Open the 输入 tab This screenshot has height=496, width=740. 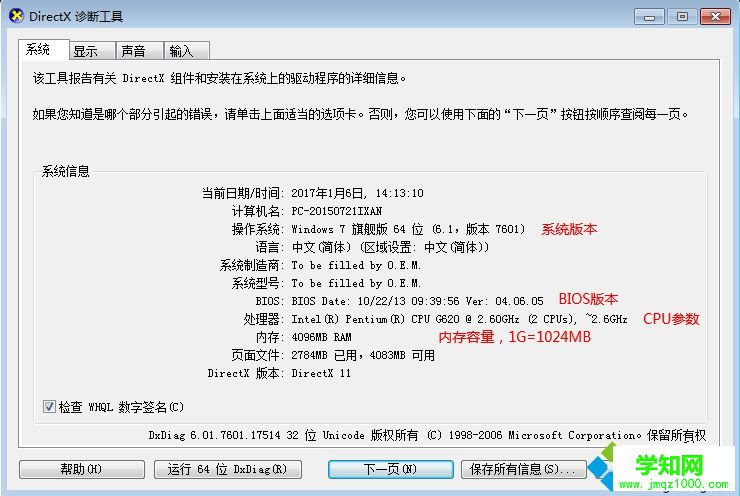[186, 51]
